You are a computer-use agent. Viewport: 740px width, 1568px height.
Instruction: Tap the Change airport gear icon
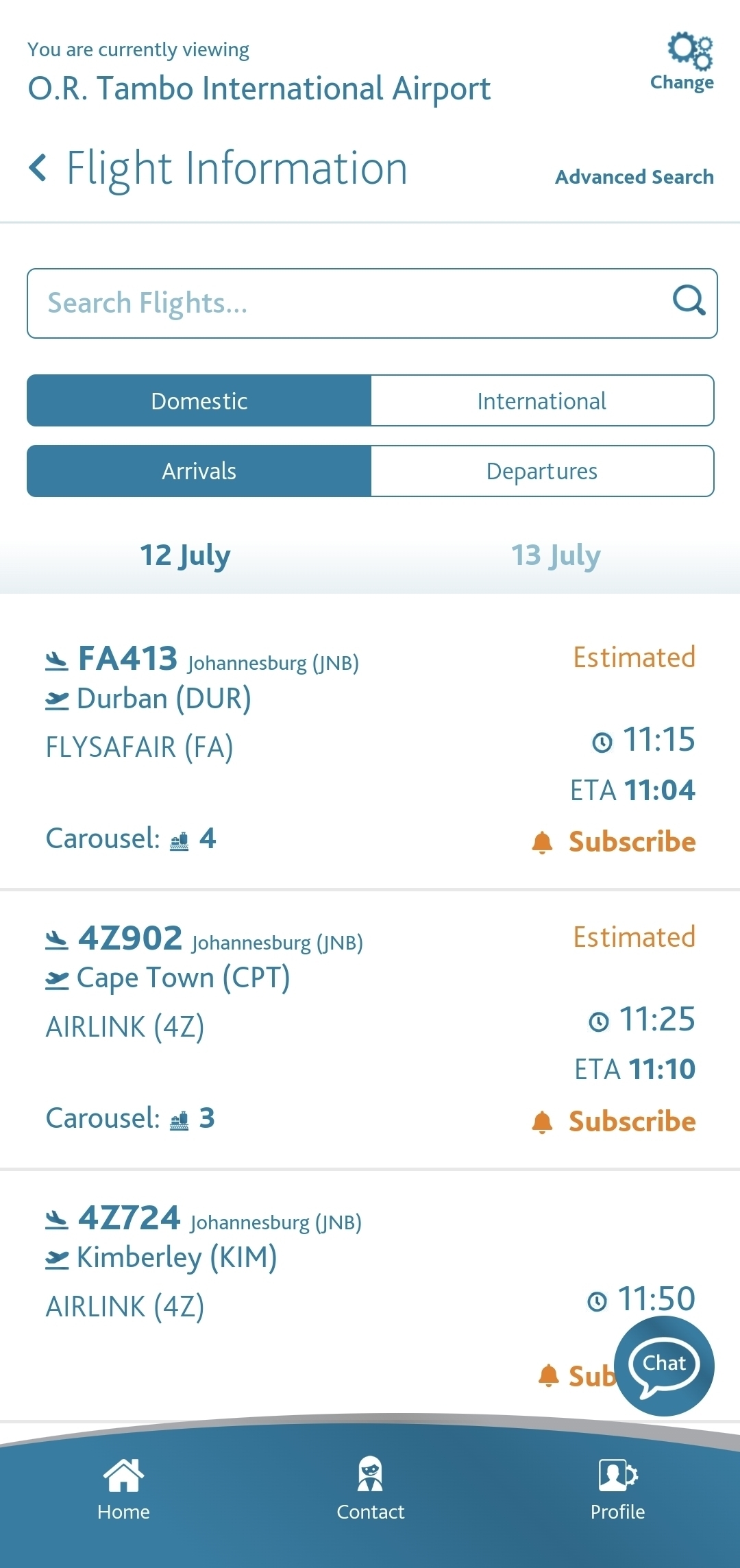[689, 51]
